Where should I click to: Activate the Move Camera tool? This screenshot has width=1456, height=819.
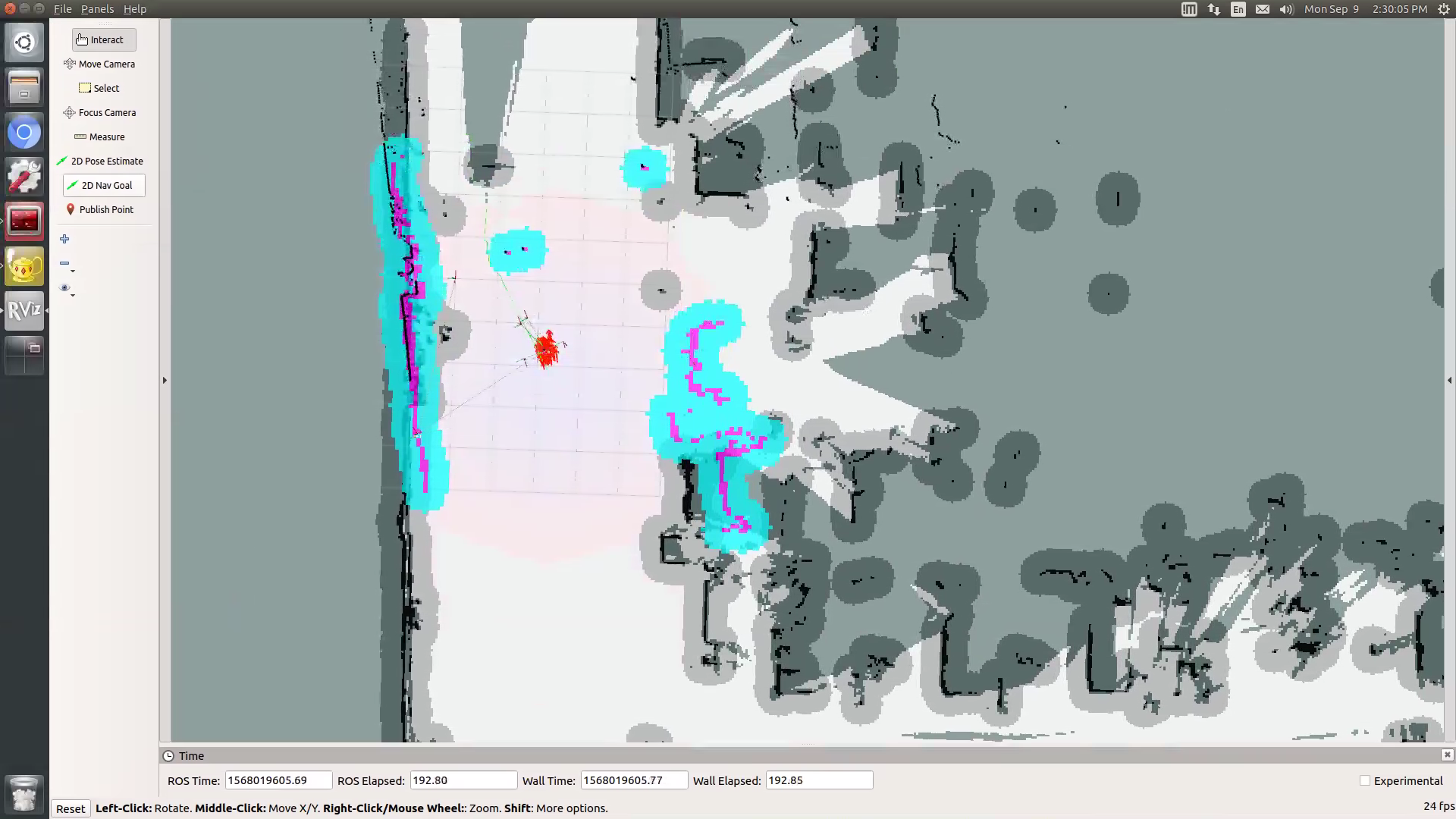tap(99, 64)
